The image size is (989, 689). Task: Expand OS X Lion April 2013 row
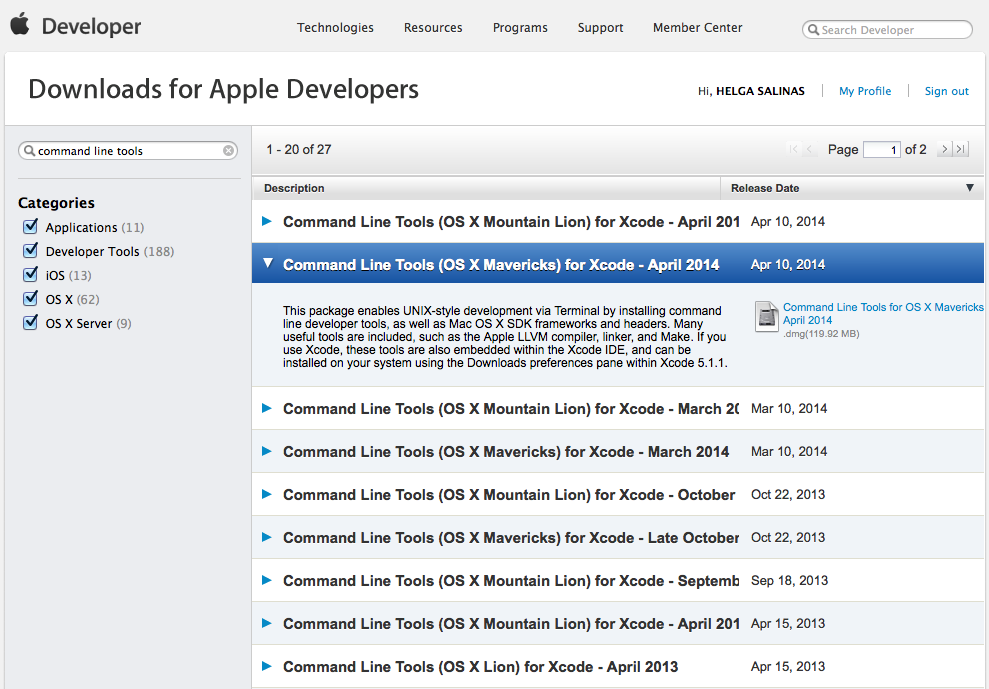tap(267, 666)
